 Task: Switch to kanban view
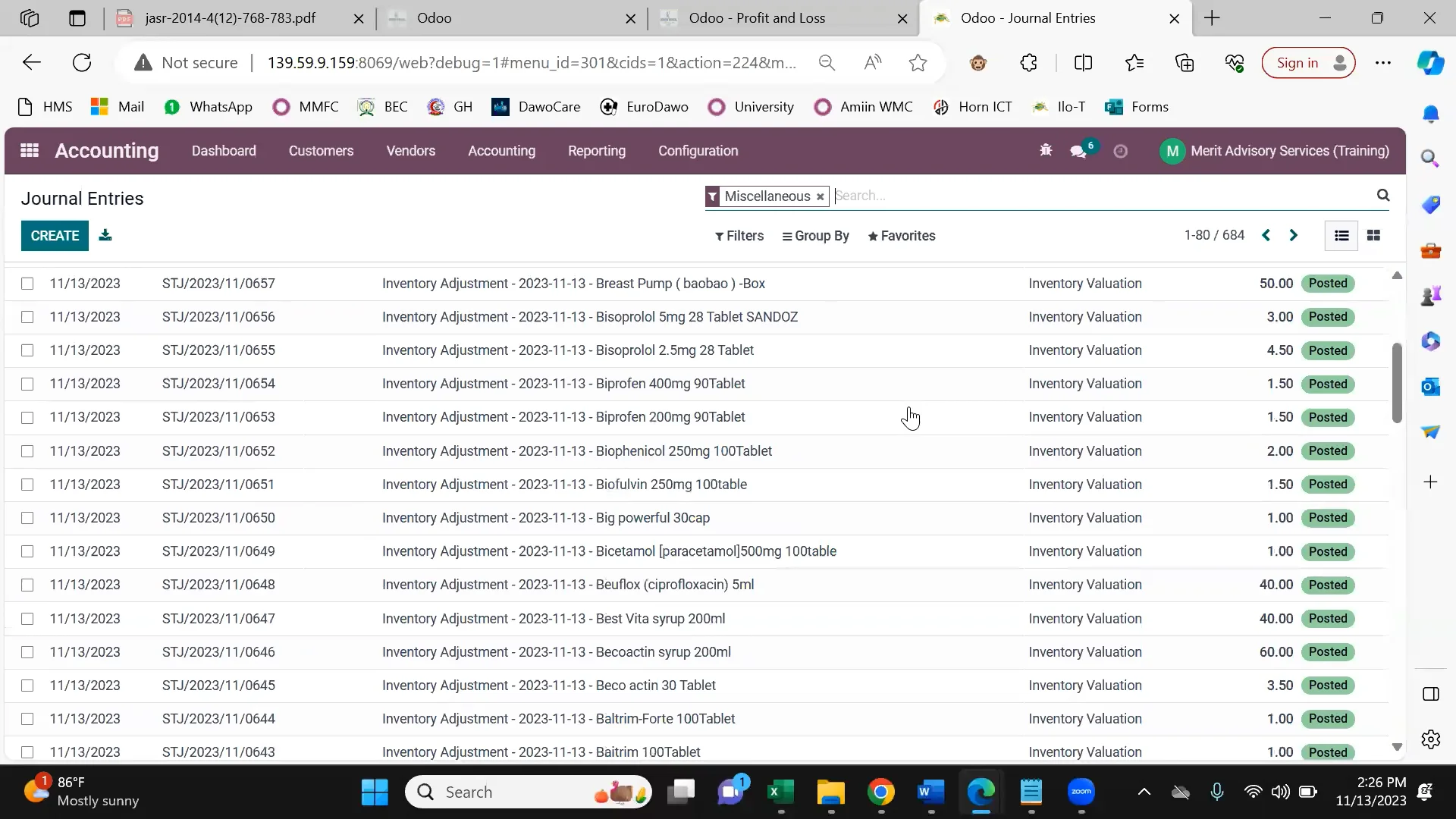click(1373, 236)
